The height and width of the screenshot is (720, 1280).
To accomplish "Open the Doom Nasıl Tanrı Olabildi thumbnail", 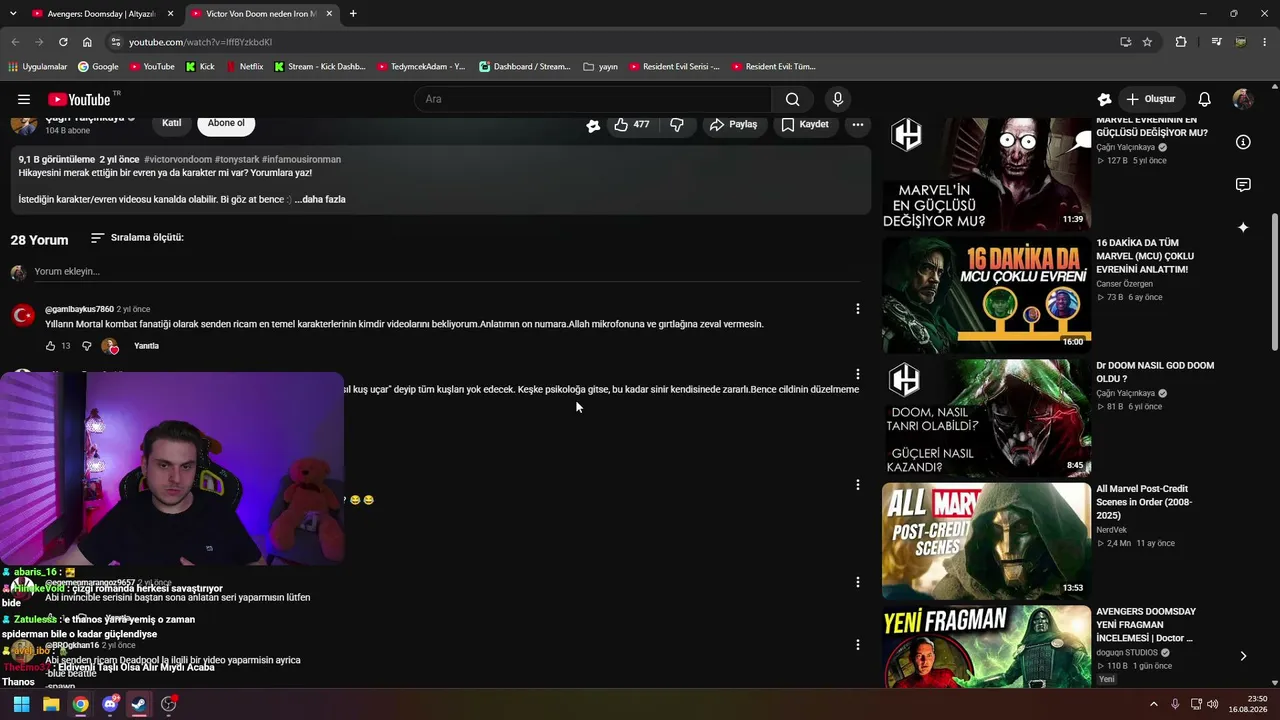I will (x=987, y=418).
